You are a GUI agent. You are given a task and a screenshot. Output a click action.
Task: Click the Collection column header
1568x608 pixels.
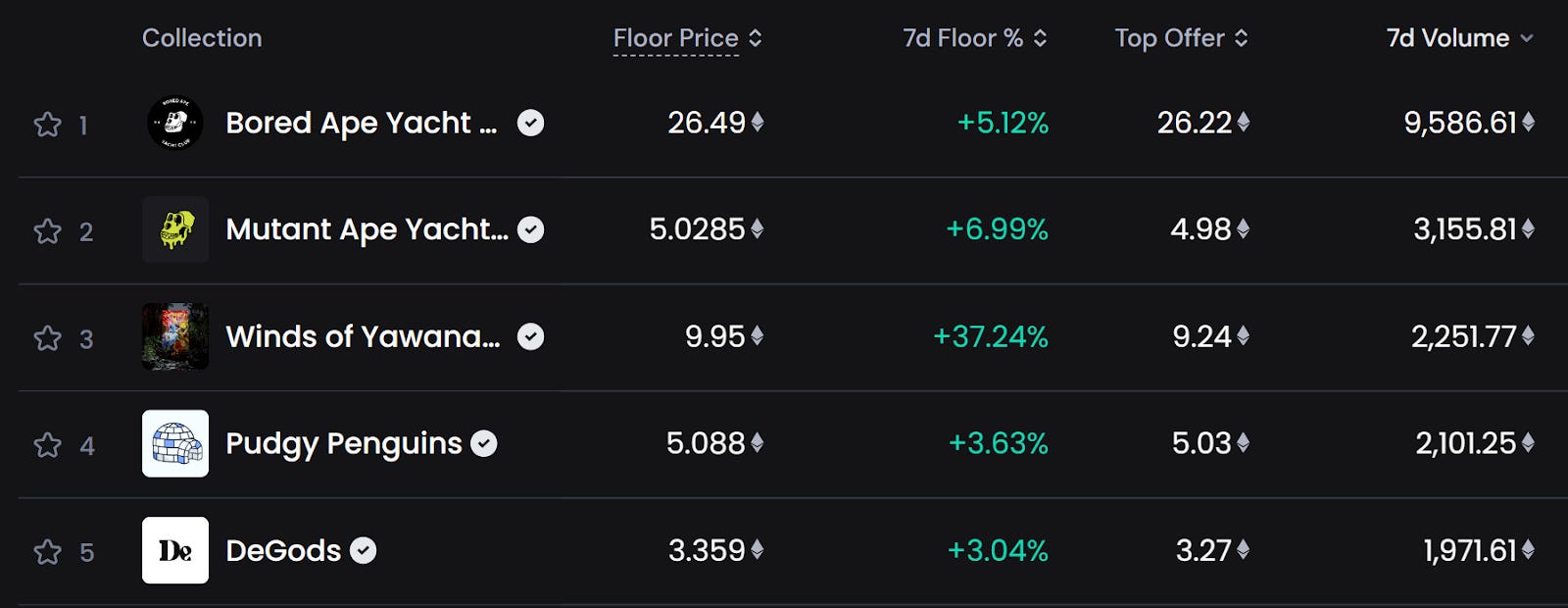click(x=202, y=38)
